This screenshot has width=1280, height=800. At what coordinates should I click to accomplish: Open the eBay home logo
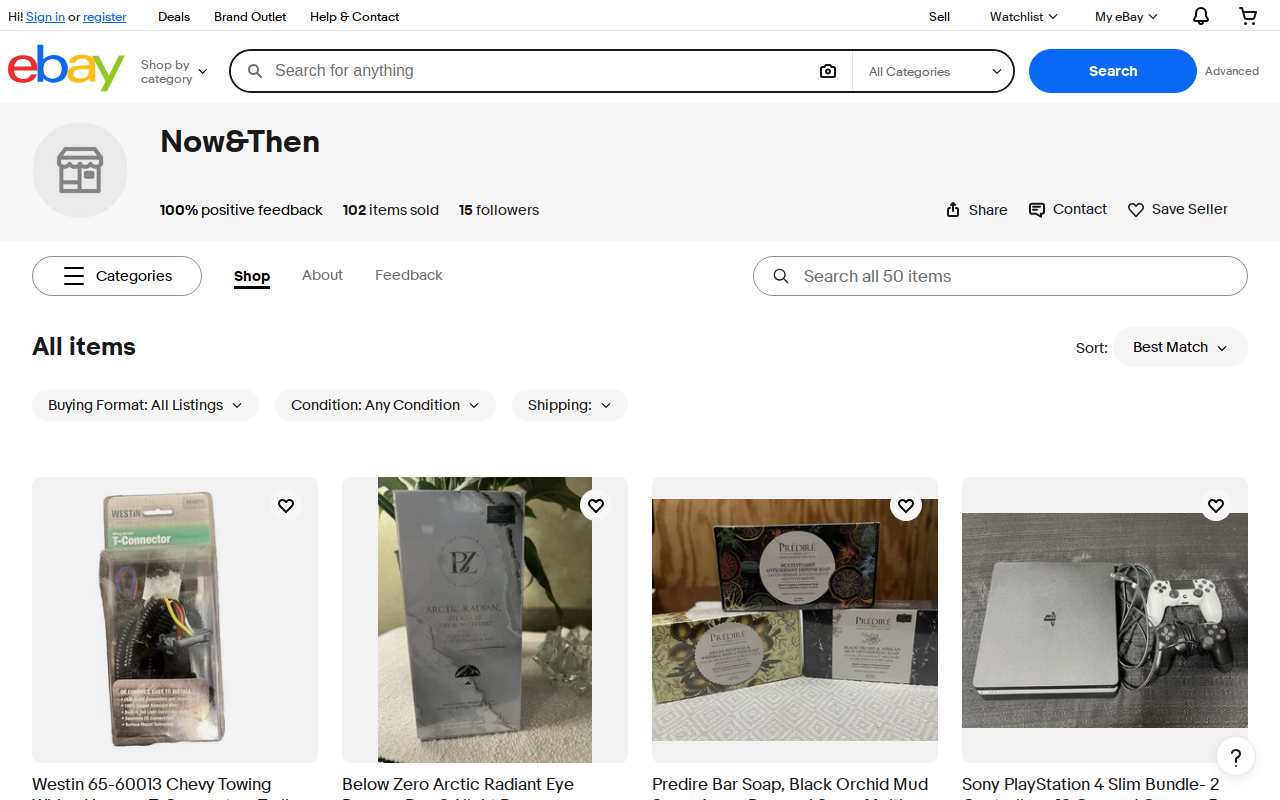tap(66, 68)
